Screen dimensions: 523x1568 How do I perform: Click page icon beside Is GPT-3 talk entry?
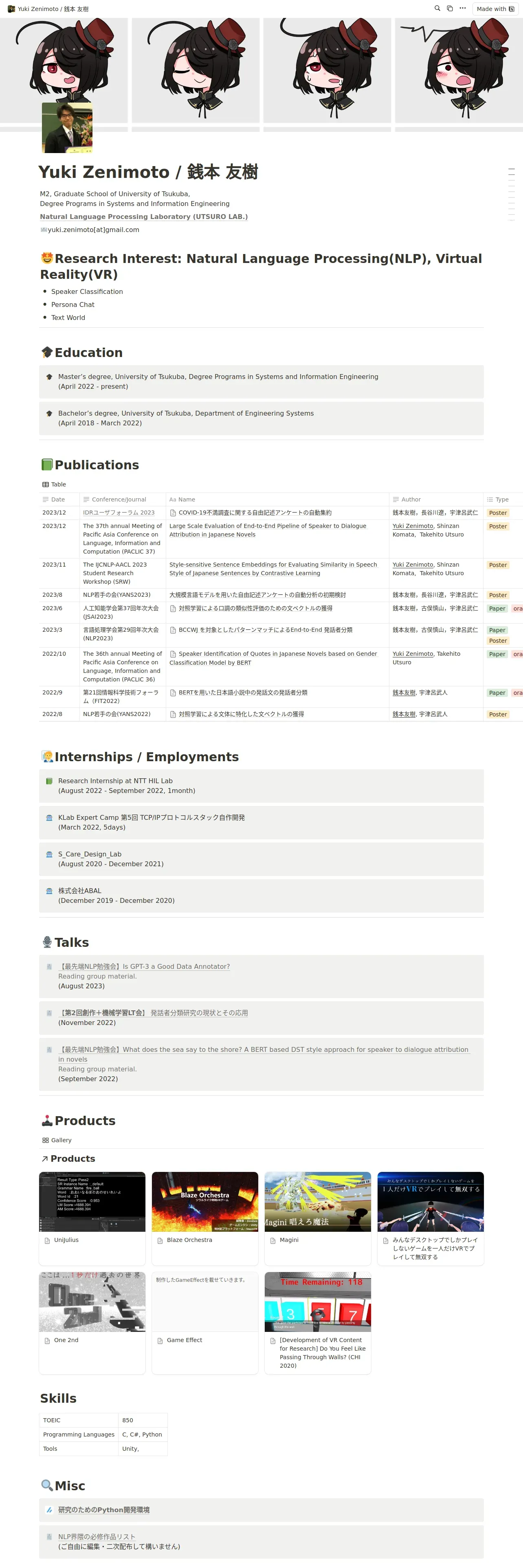(49, 967)
